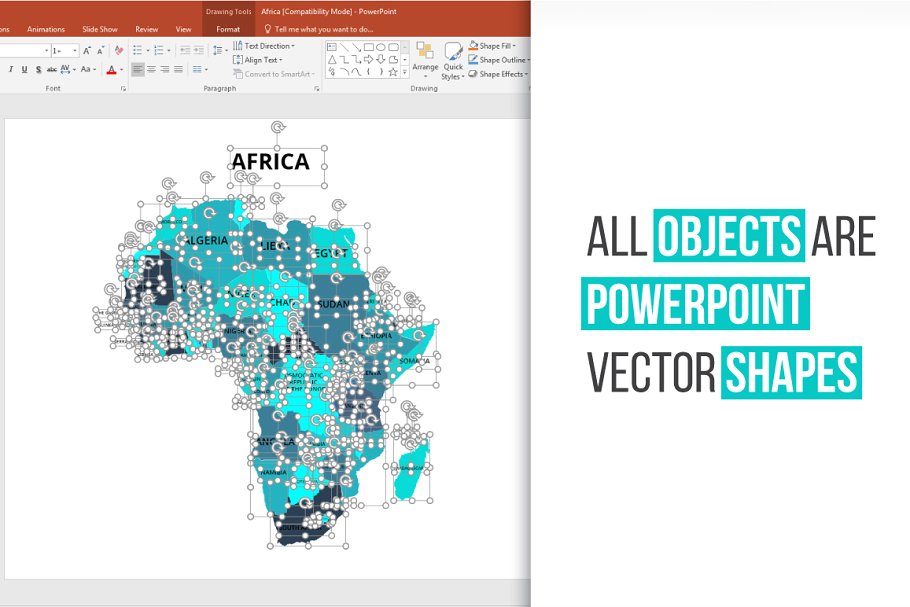Click the red font color swatch
The image size is (910, 607).
click(110, 69)
